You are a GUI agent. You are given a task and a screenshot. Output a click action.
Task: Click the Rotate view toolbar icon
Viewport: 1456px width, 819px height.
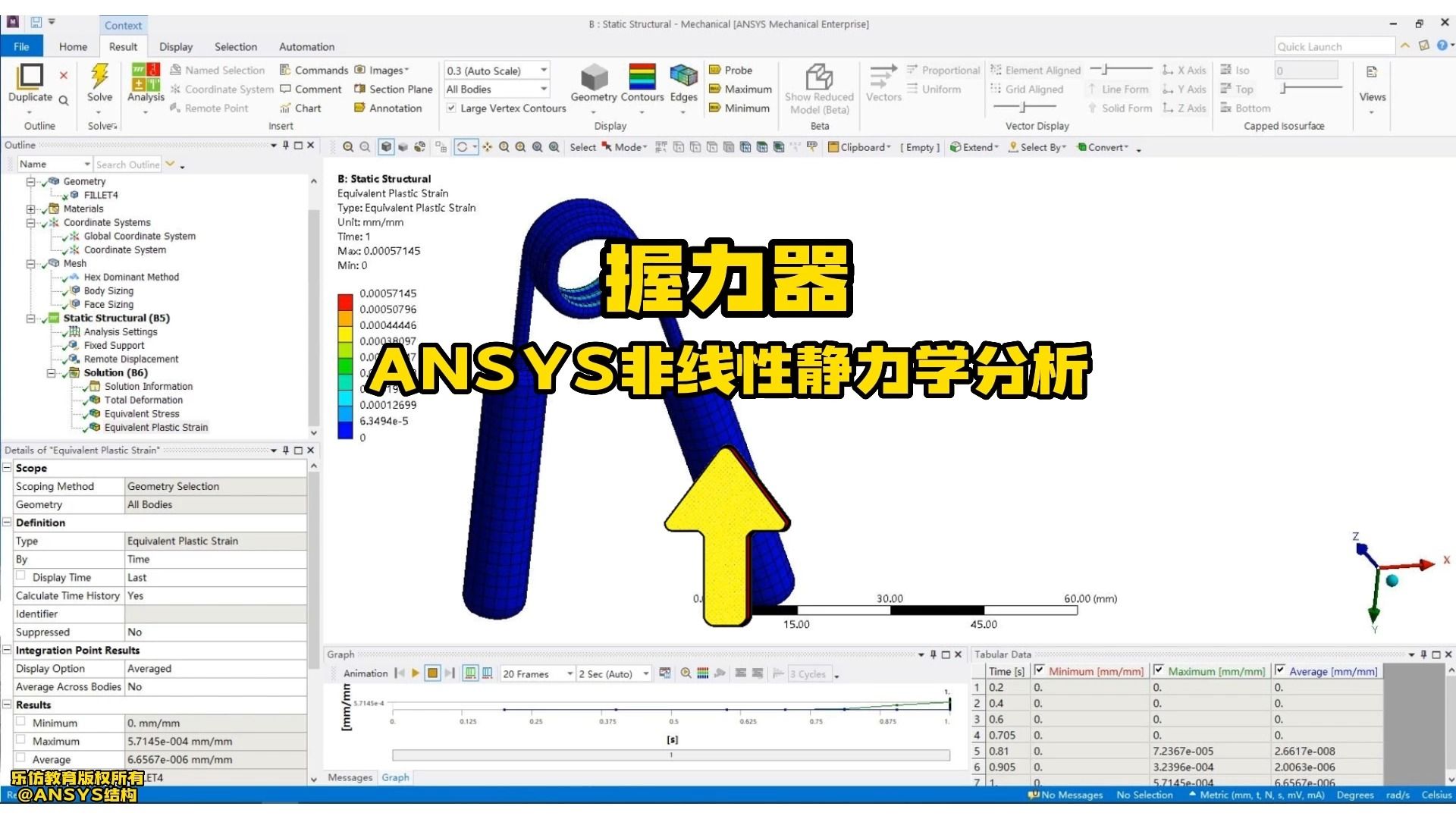click(463, 147)
